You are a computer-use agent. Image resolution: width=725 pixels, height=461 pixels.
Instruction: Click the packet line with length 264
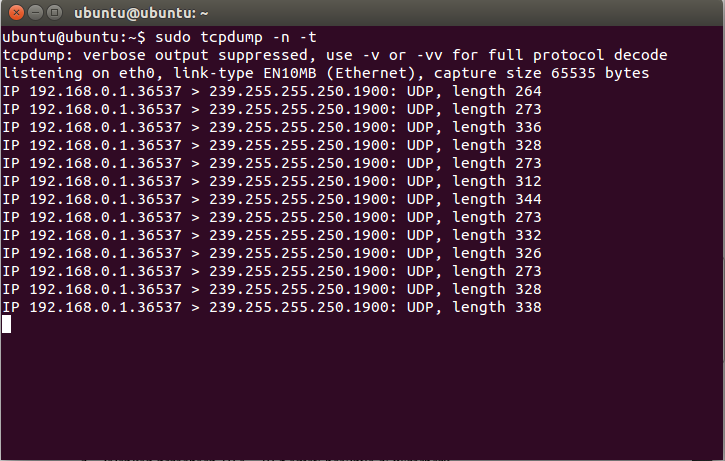[x=270, y=91]
